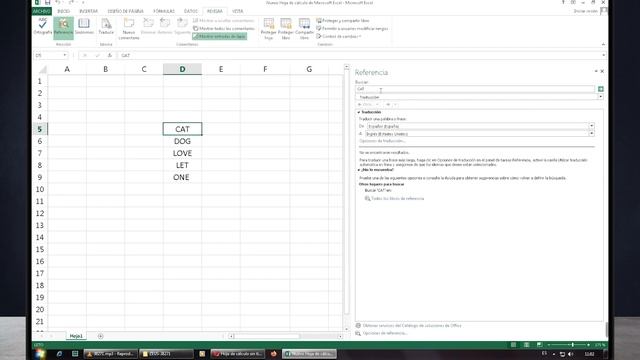Toggle the Referencia research pane button
The image size is (640, 360).
point(63,27)
